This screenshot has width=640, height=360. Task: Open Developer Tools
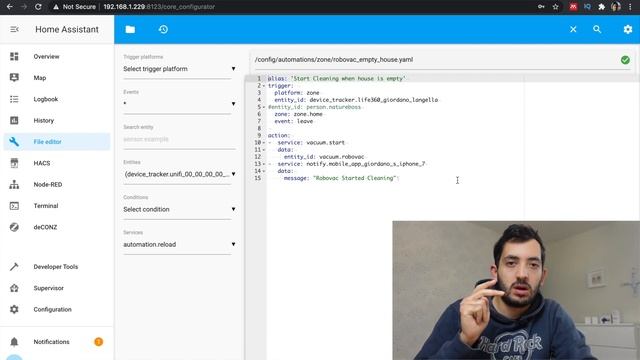[56, 267]
